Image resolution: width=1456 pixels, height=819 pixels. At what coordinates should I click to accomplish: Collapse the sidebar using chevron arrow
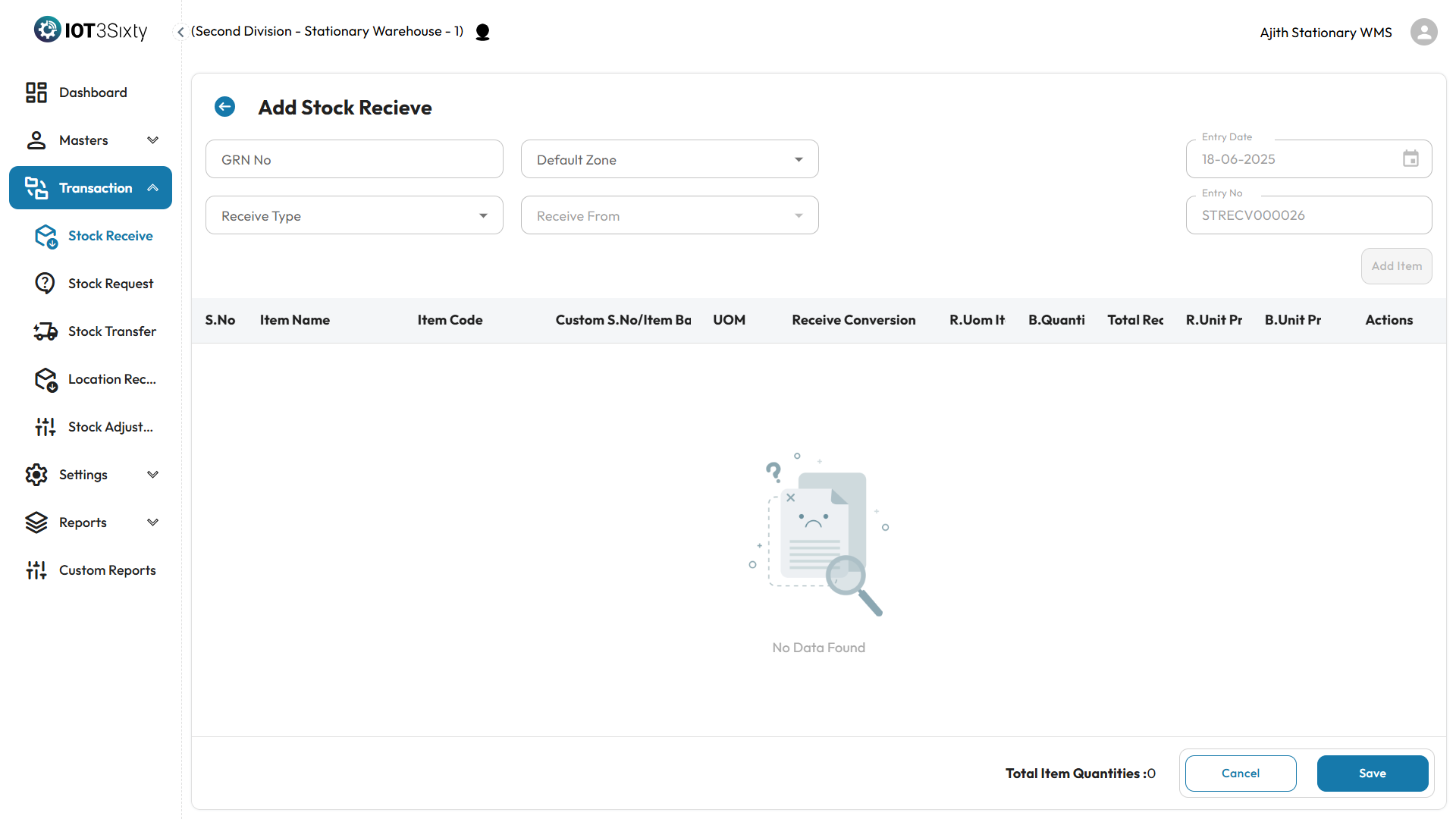tap(180, 32)
